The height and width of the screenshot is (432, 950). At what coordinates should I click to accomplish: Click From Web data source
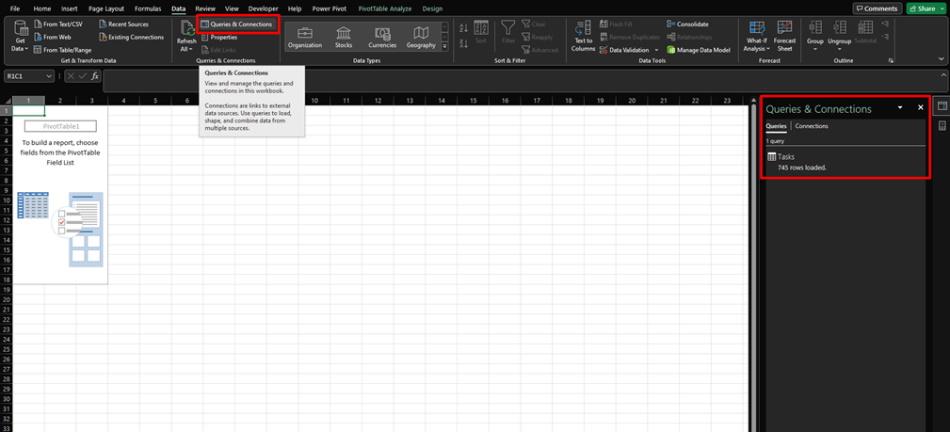[x=52, y=37]
